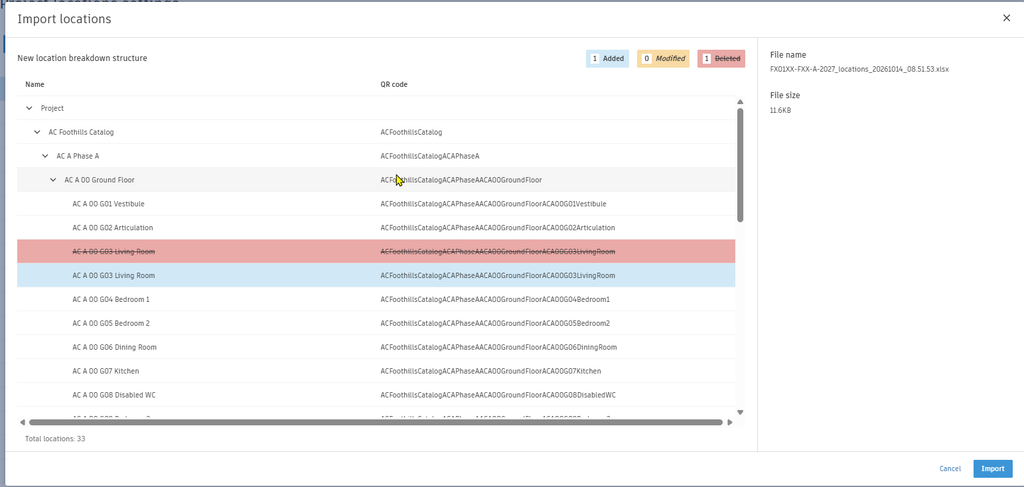This screenshot has width=1024, height=487.
Task: Select the deleted strikethrough G03 Living Room row
Action: 376,251
